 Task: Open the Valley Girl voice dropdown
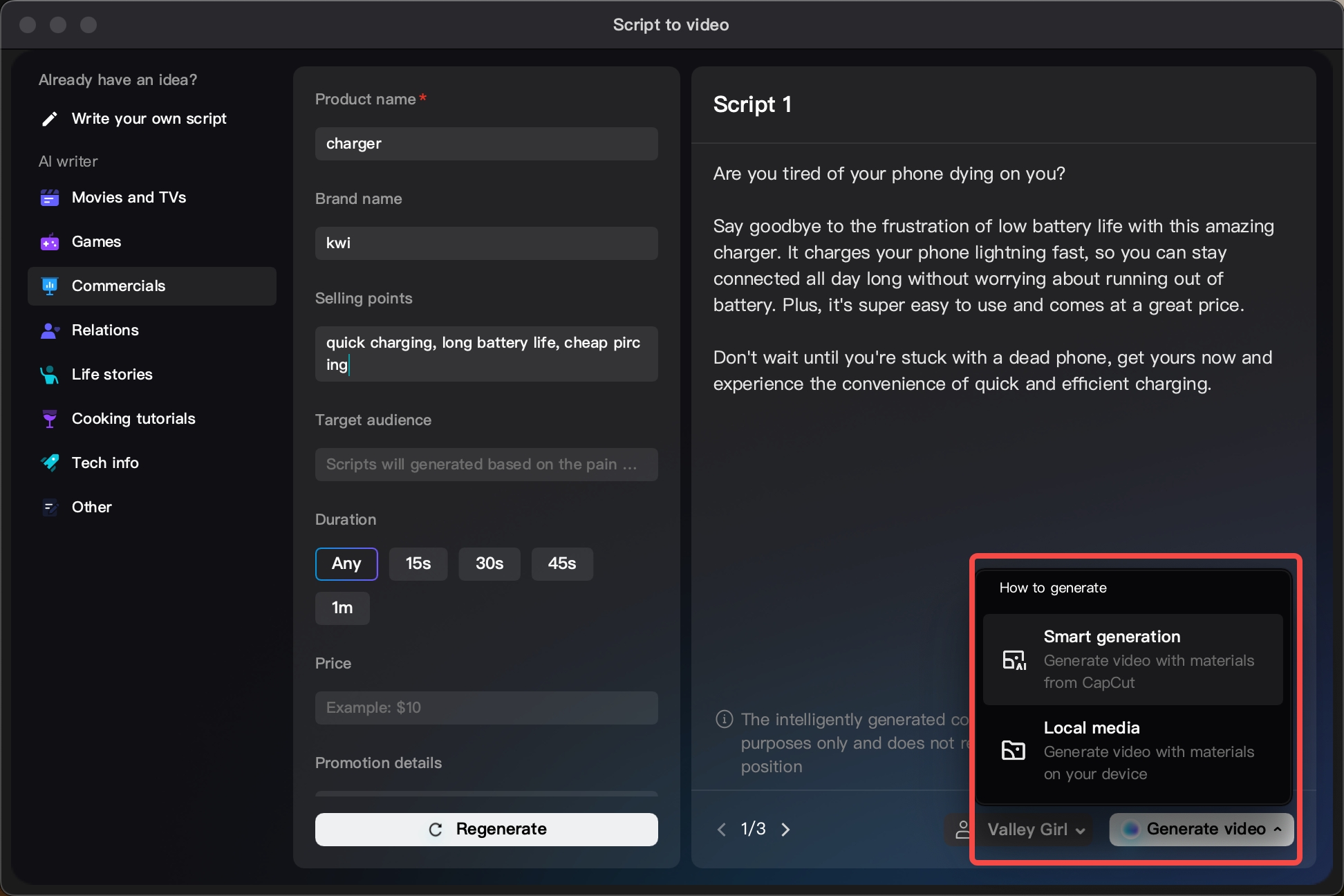pyautogui.click(x=1035, y=829)
